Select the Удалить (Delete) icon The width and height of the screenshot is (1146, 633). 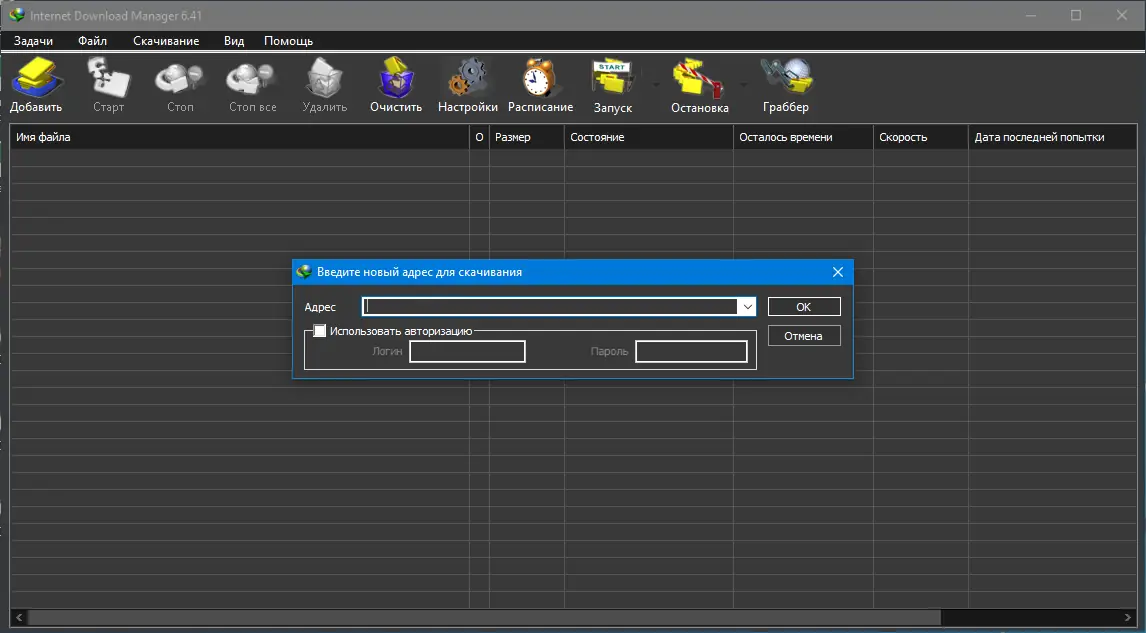pyautogui.click(x=323, y=78)
